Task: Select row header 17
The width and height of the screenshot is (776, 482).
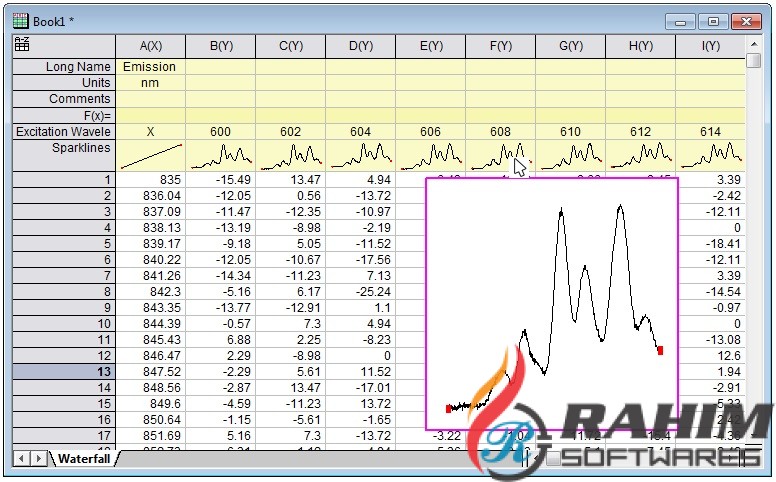Action: [x=64, y=435]
